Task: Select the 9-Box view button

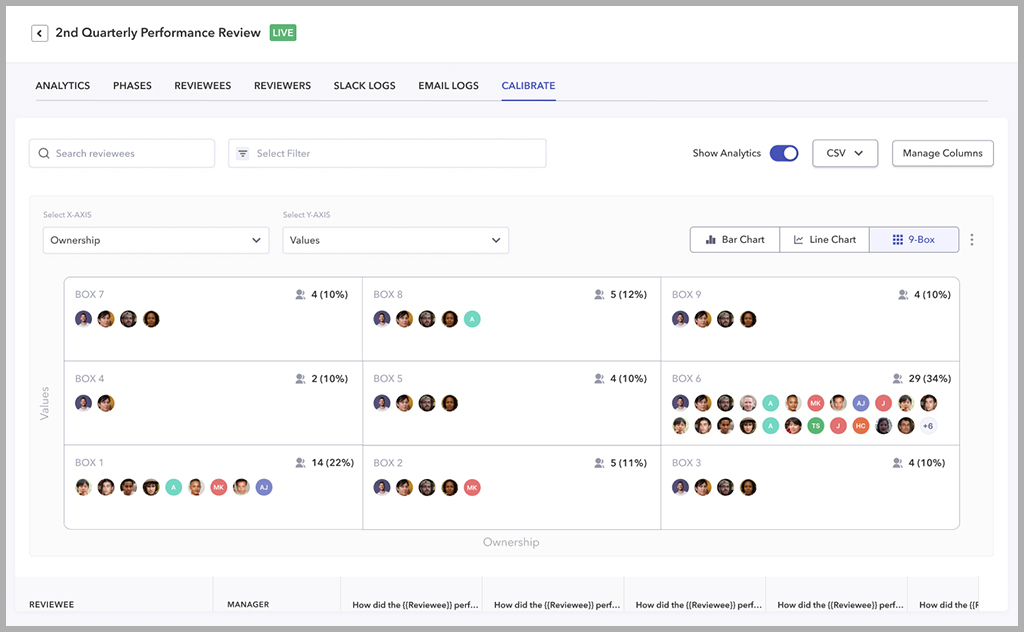Action: pos(913,240)
